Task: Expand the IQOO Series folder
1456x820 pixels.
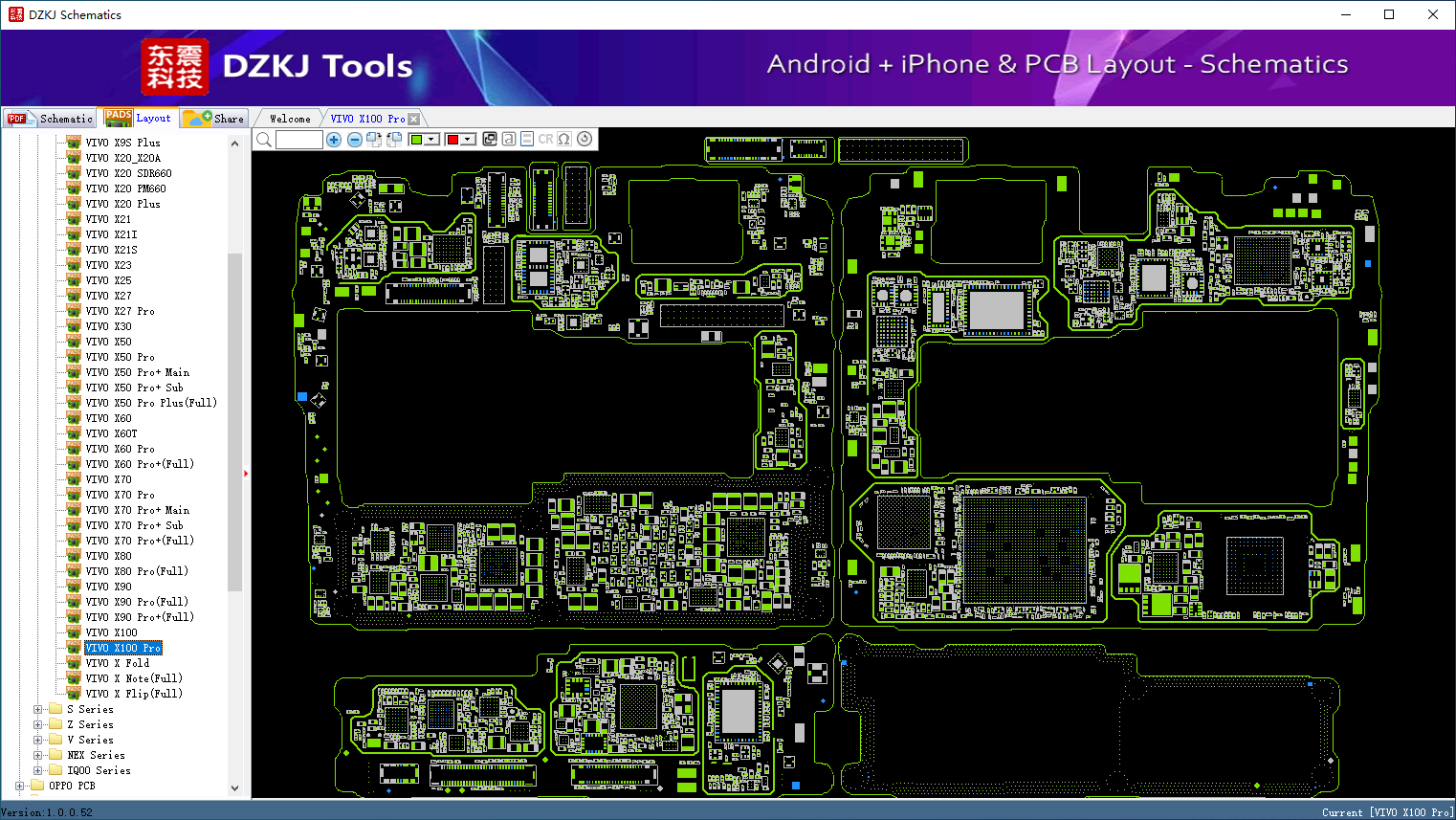Action: click(38, 771)
